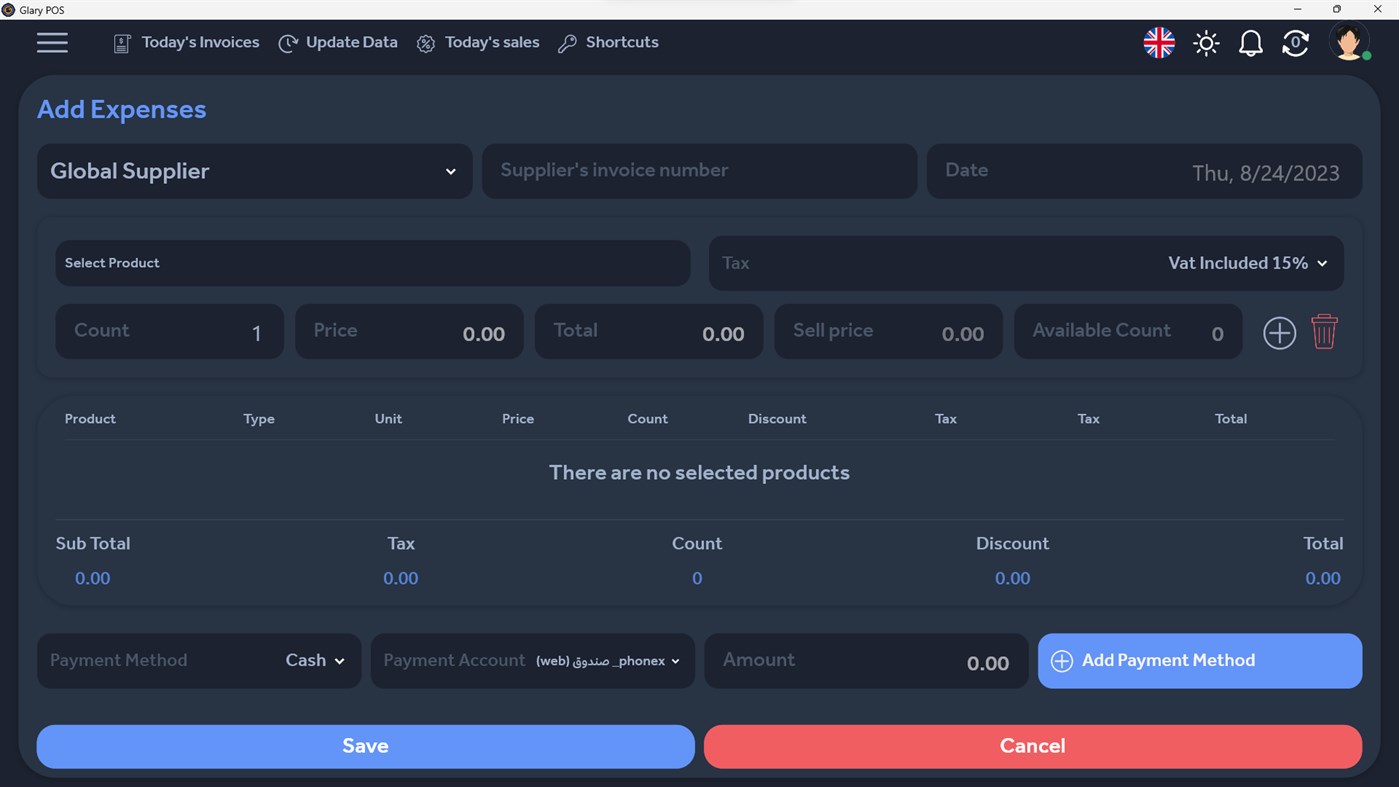Click the Shortcuts key icon
Image resolution: width=1399 pixels, height=787 pixels.
[x=568, y=43]
